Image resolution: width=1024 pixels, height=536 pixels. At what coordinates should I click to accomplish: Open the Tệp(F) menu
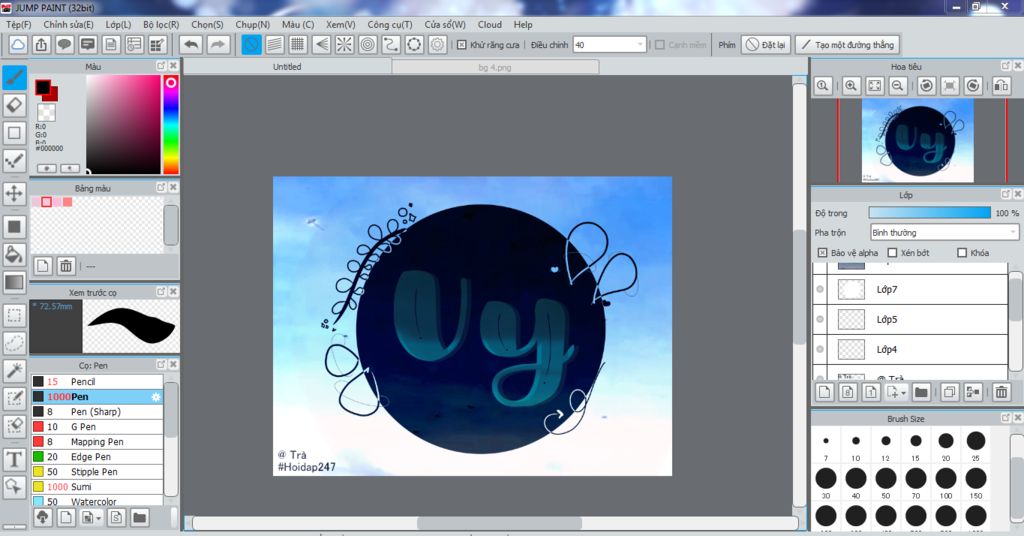click(18, 24)
